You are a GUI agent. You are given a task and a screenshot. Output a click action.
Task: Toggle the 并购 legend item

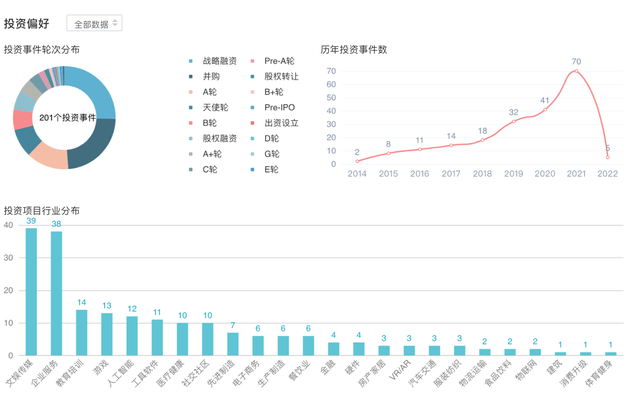pyautogui.click(x=204, y=76)
